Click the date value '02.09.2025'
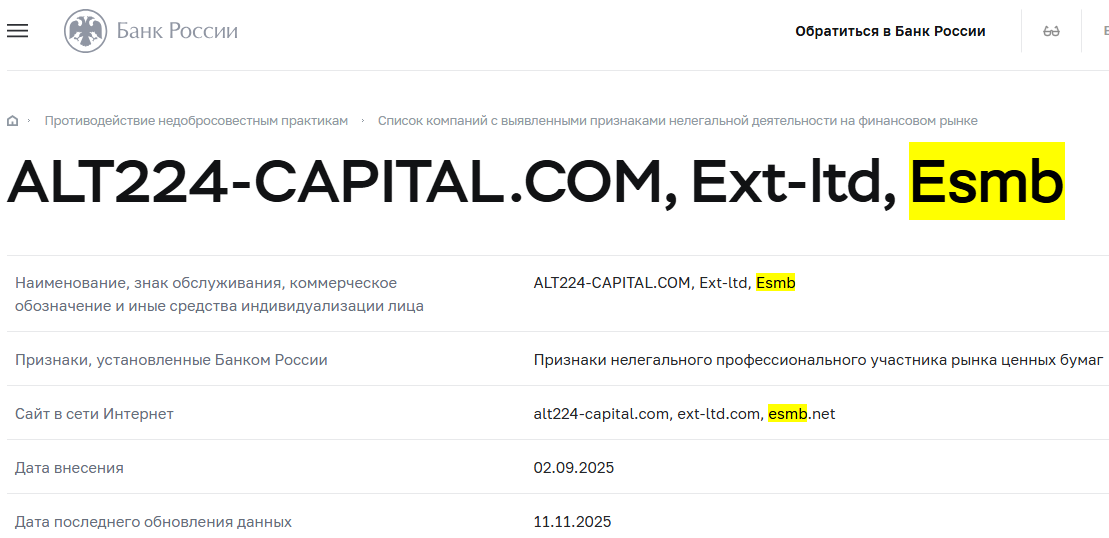The image size is (1109, 538). click(574, 468)
